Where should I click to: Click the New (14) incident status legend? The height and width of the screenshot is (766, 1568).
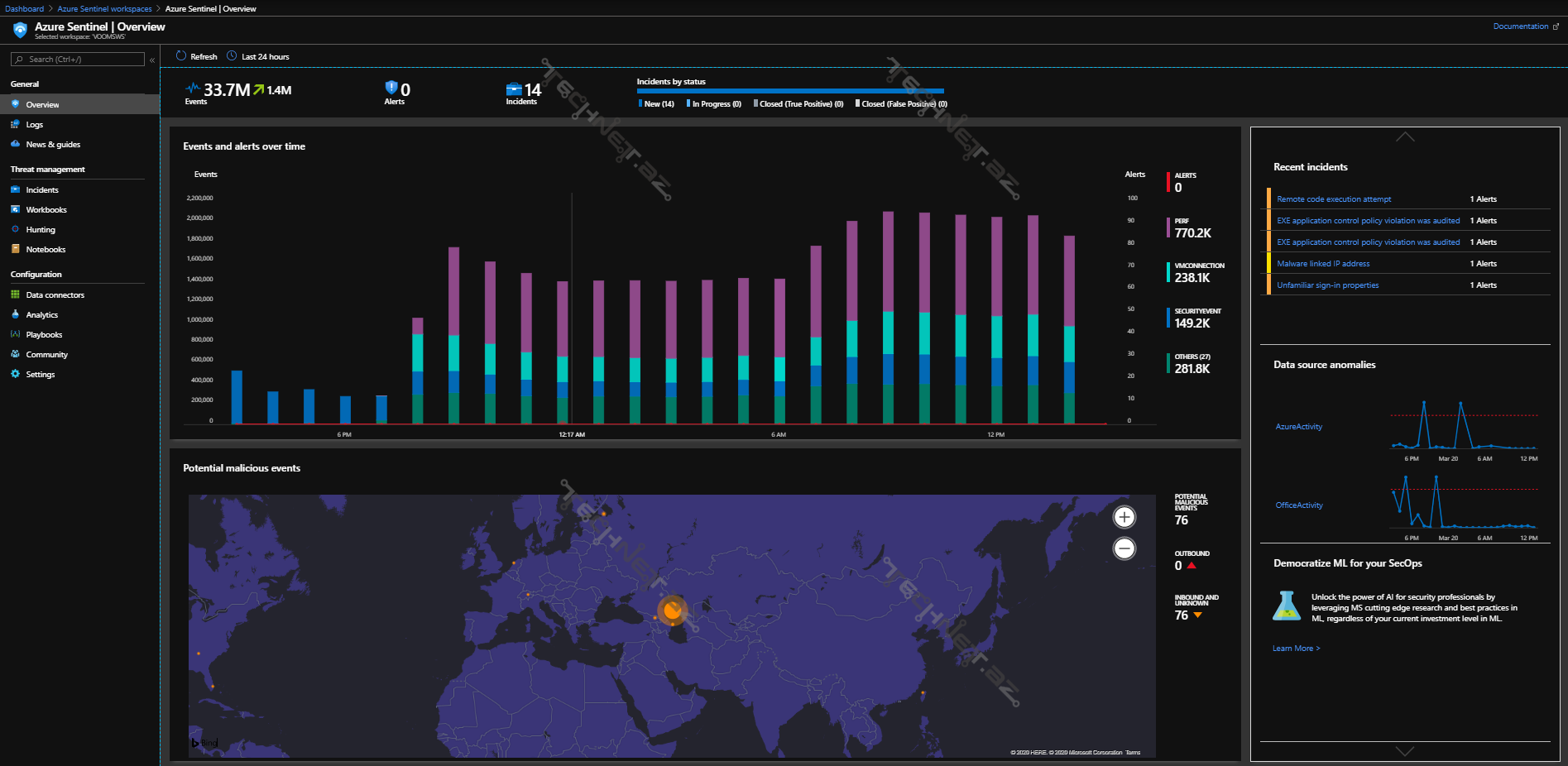(659, 104)
